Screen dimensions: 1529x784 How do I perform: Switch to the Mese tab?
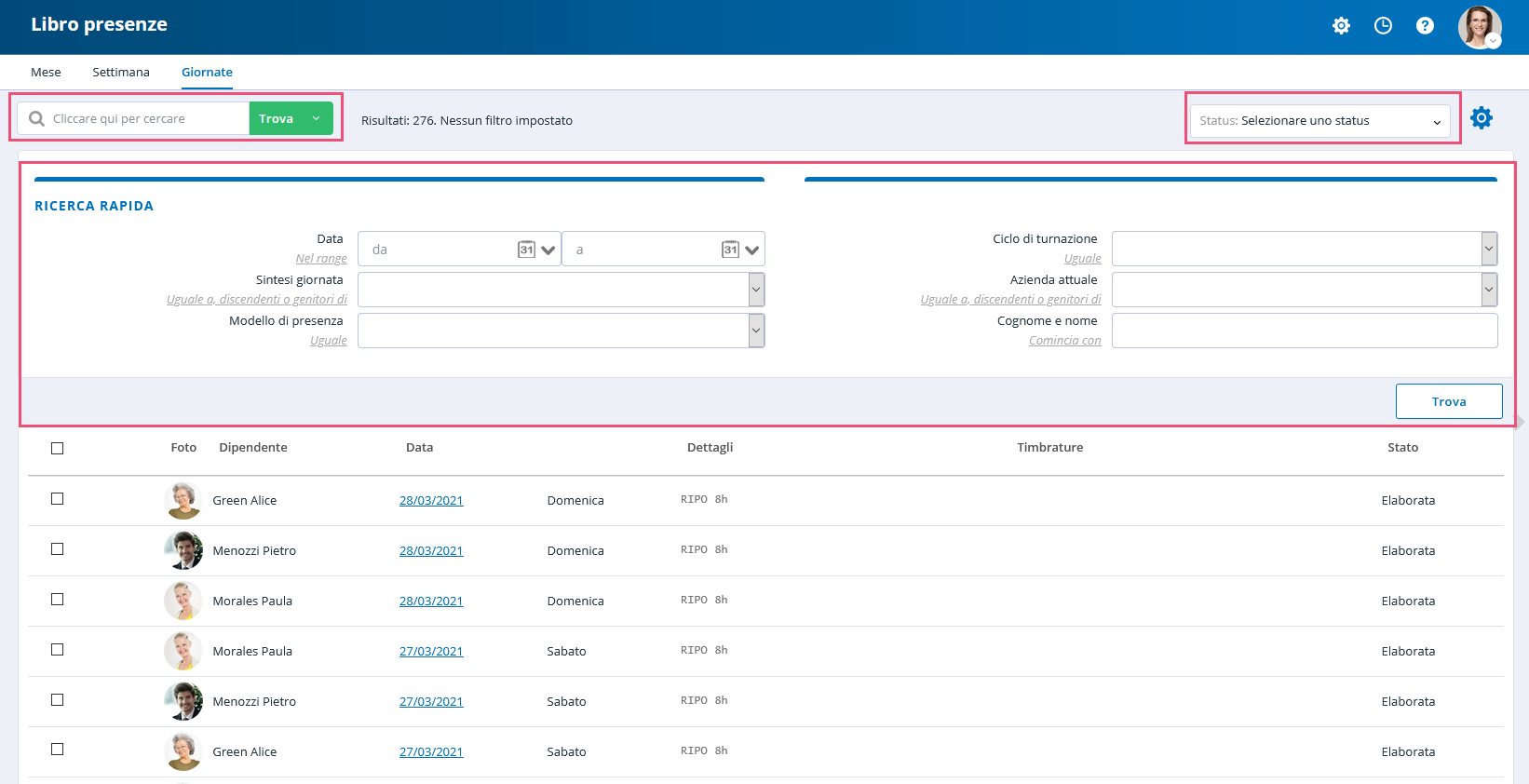46,72
